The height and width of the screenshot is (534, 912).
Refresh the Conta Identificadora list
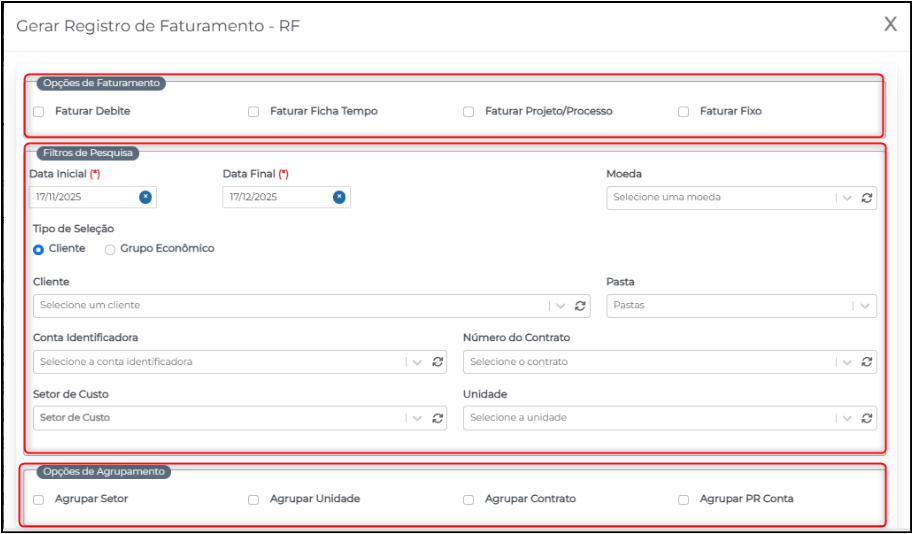(437, 362)
